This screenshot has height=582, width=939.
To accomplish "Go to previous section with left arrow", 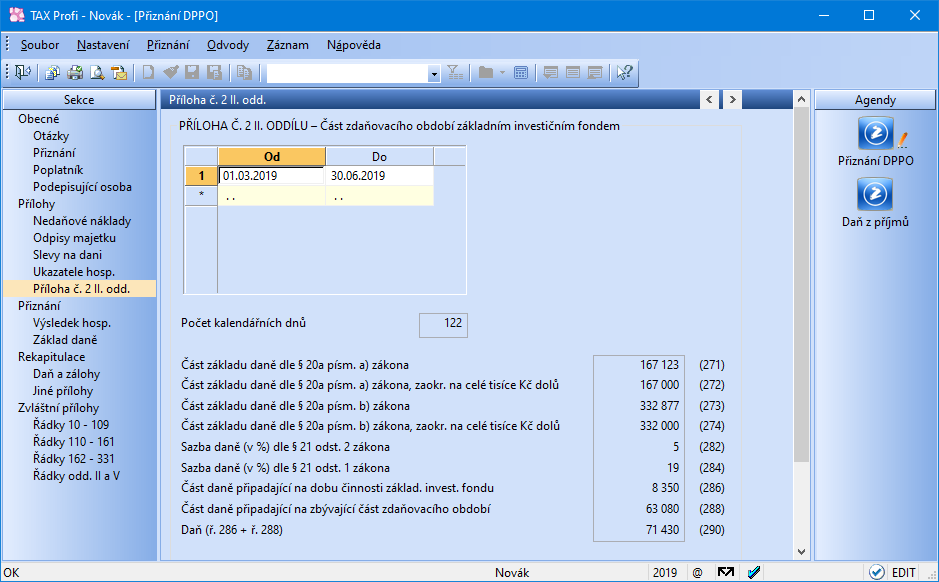I will click(x=710, y=100).
